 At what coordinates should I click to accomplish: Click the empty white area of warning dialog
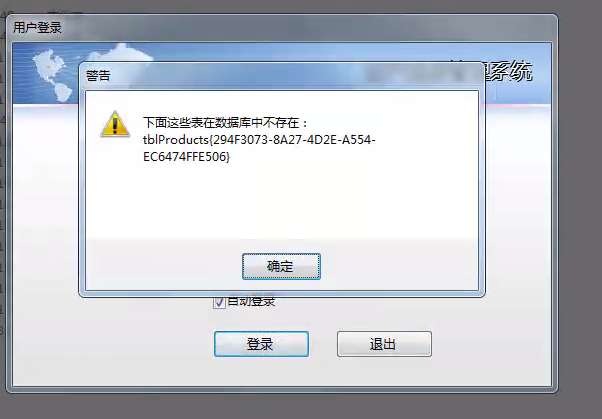point(281,200)
